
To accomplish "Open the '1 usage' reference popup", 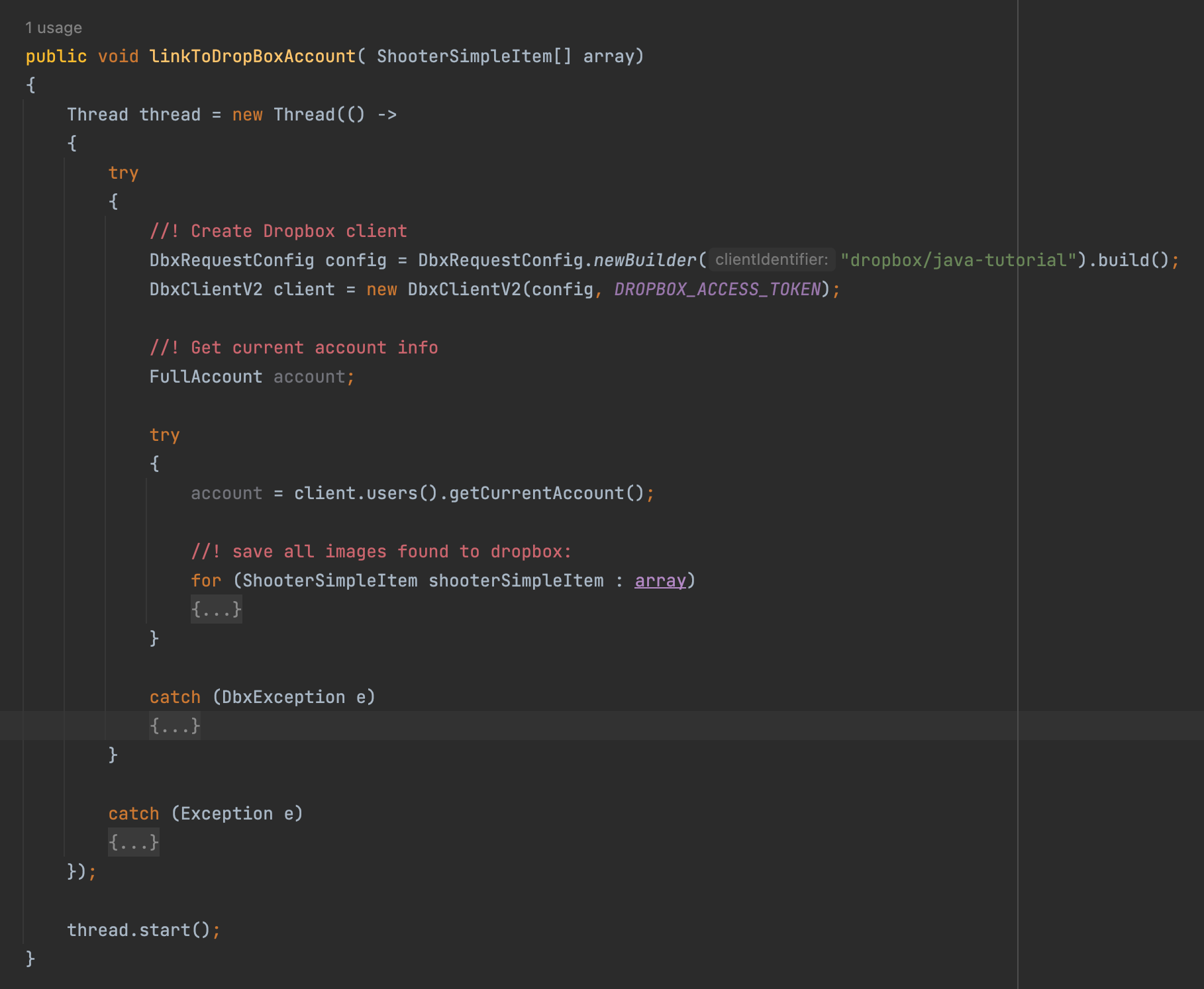I will tap(53, 28).
